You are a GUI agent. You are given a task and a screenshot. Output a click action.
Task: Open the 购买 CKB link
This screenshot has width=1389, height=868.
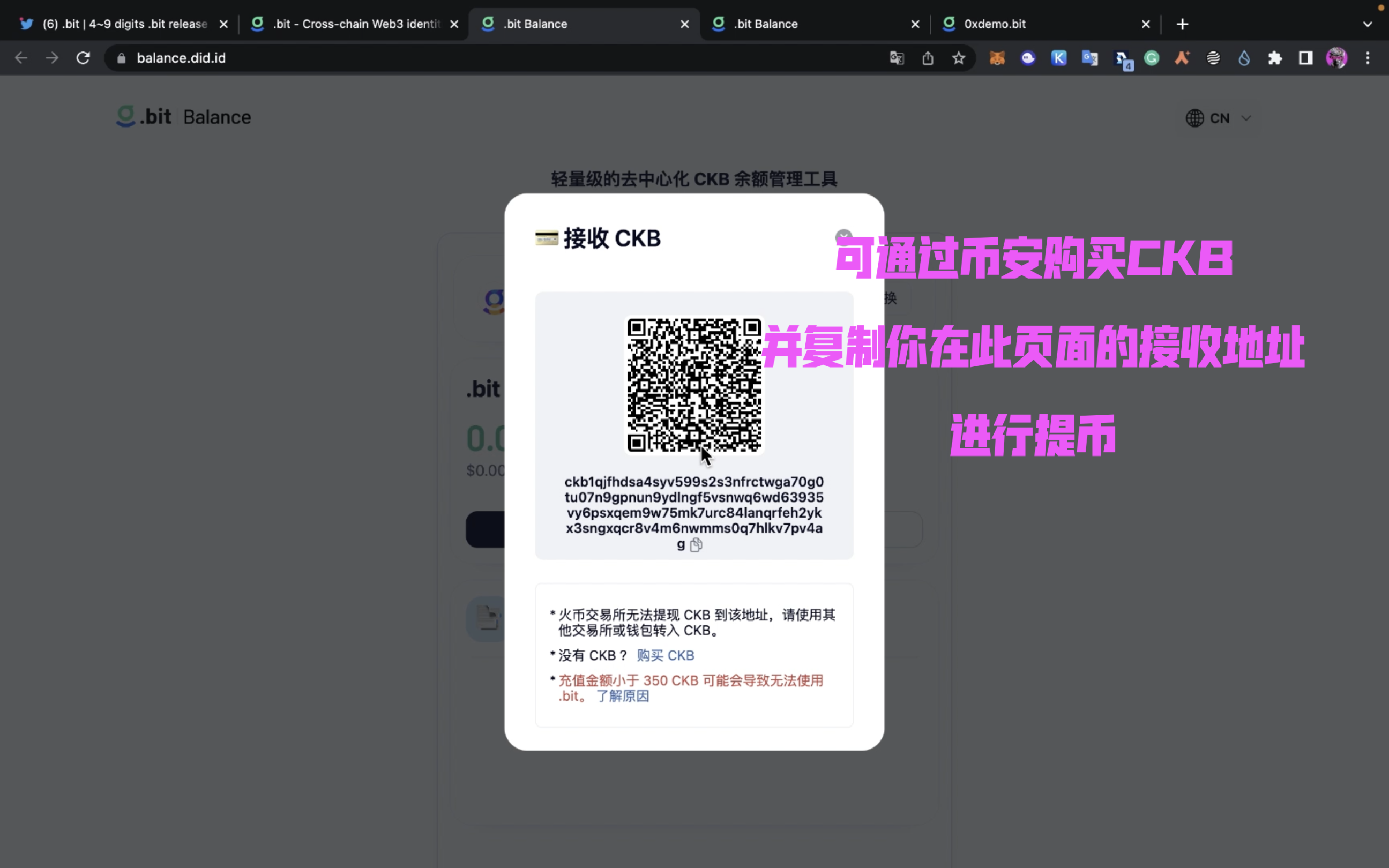[665, 655]
